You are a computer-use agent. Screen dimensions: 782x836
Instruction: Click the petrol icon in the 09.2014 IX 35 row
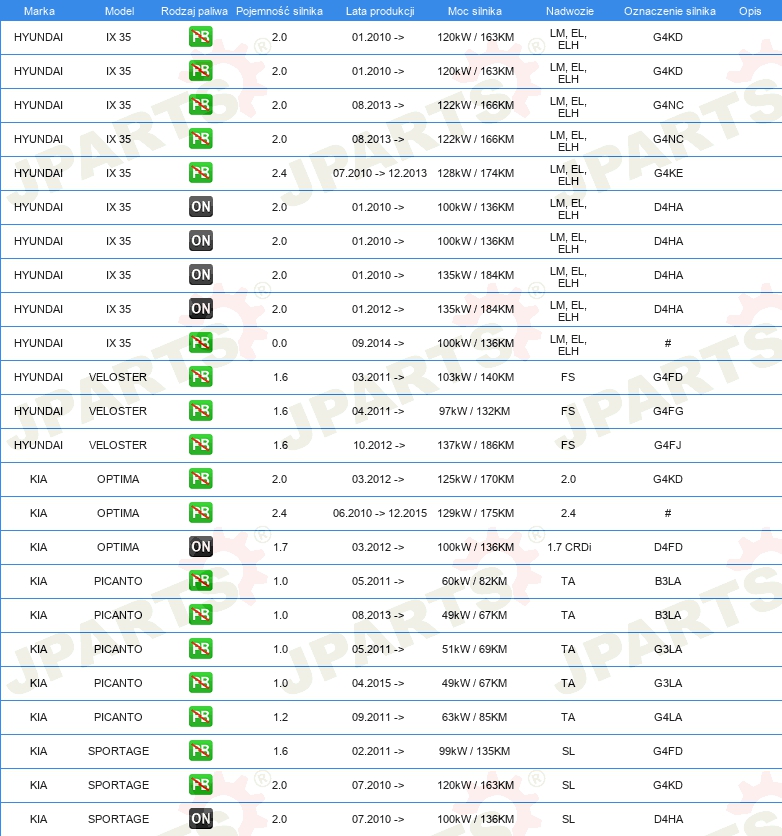coord(200,343)
